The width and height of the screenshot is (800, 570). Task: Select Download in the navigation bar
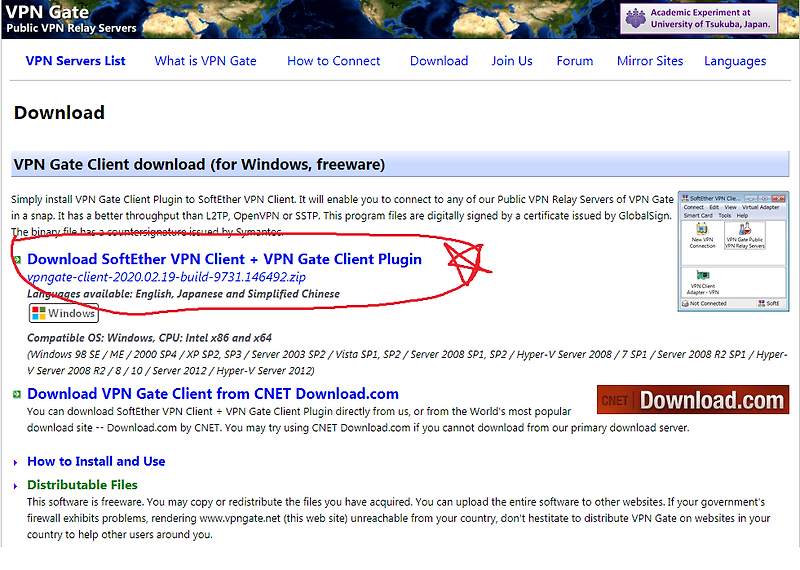tap(439, 61)
